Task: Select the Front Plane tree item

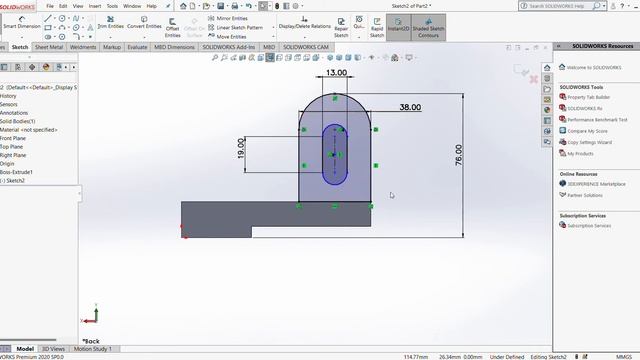Action: coord(13,138)
